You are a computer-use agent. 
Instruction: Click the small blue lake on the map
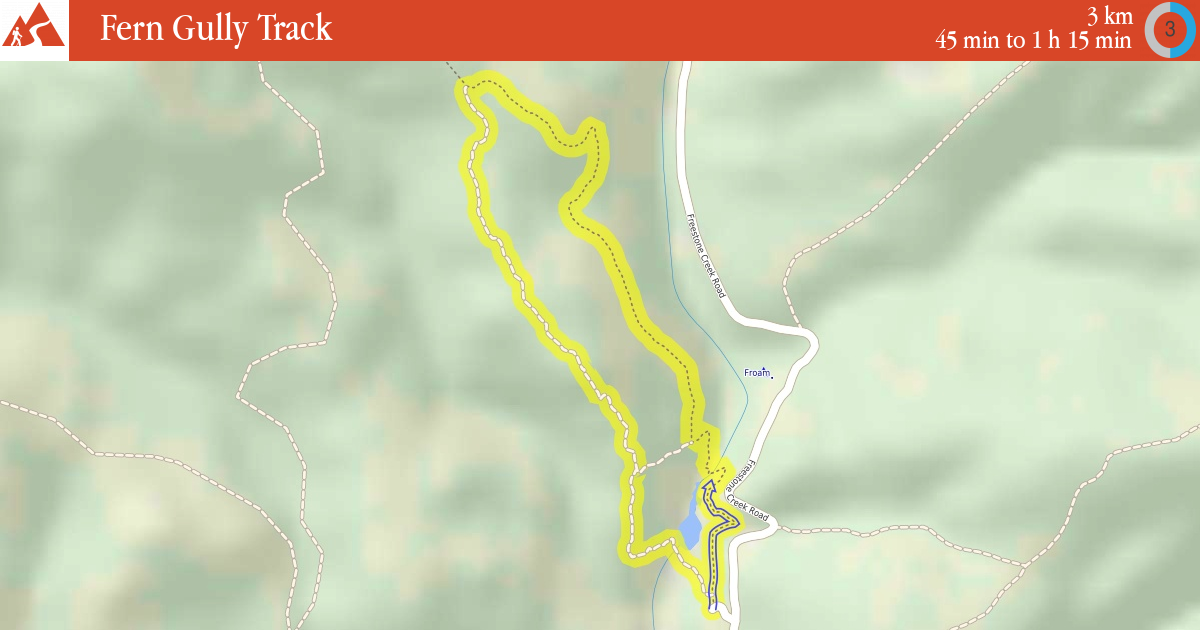690,526
